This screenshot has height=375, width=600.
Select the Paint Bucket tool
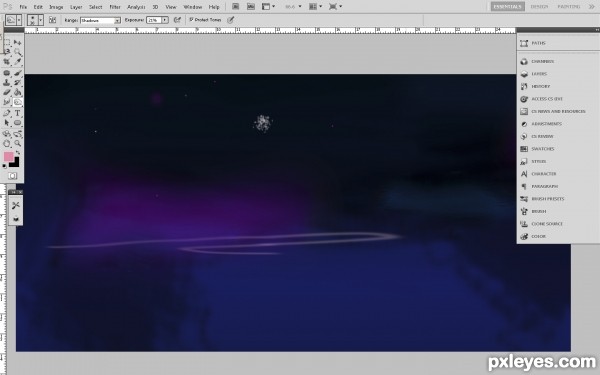click(x=18, y=92)
